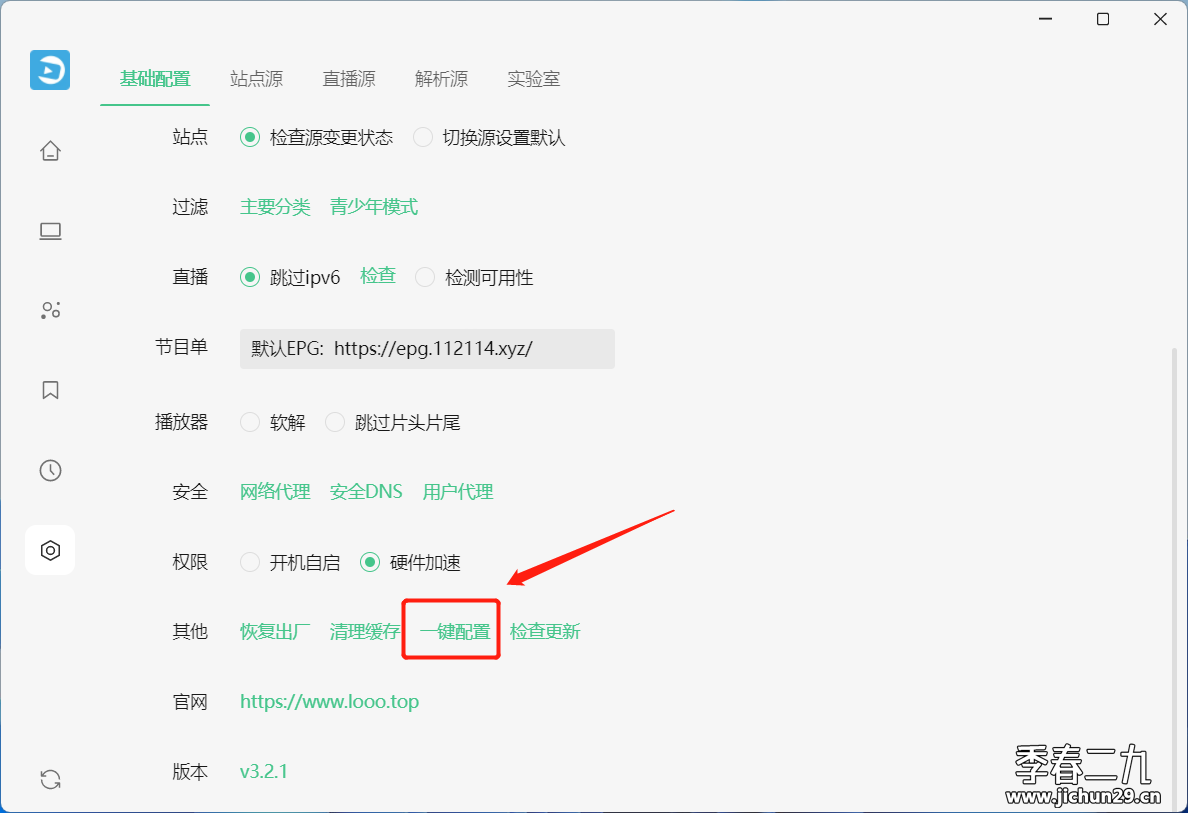1188x813 pixels.
Task: Open 用户代理 settings link
Action: point(458,492)
